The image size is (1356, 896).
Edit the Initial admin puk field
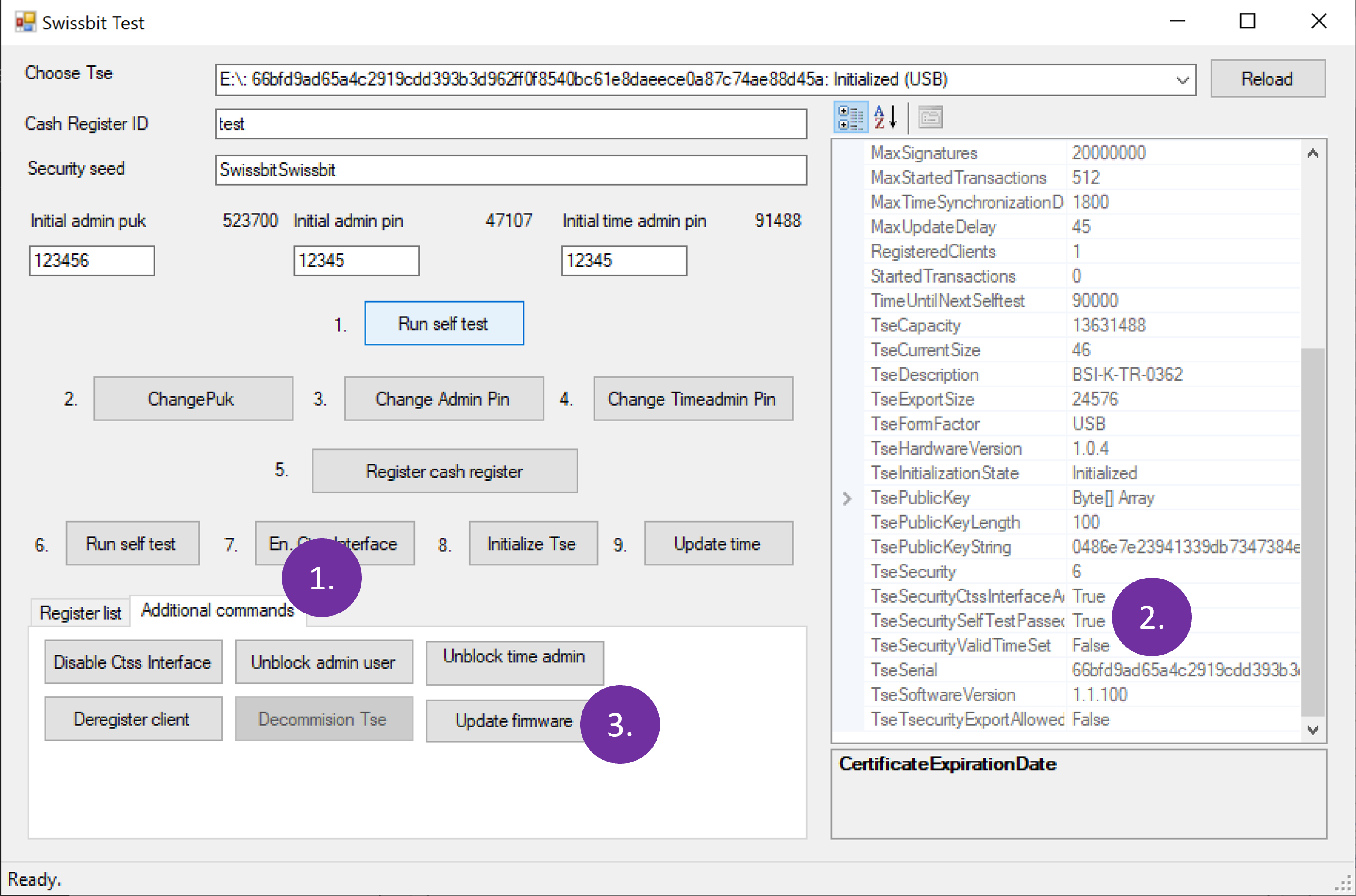tap(92, 261)
